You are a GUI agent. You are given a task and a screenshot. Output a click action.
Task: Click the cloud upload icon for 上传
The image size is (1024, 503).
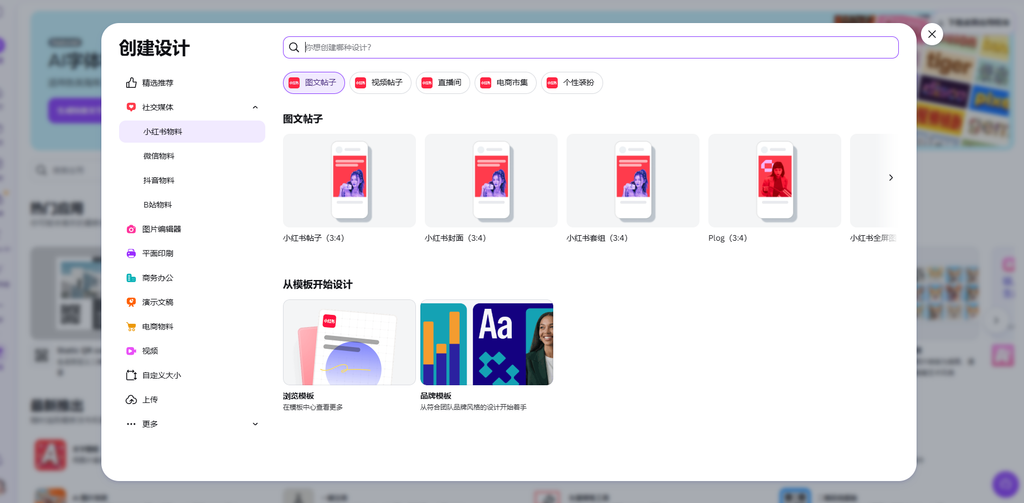(131, 400)
